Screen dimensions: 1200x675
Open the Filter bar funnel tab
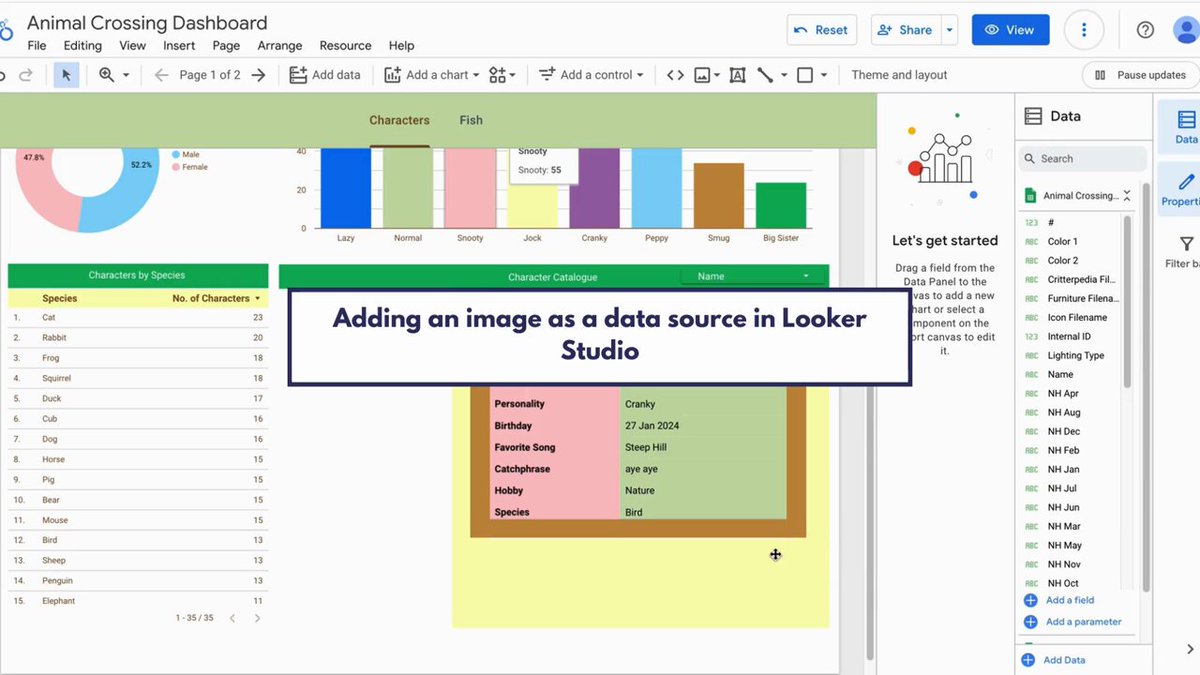1186,251
